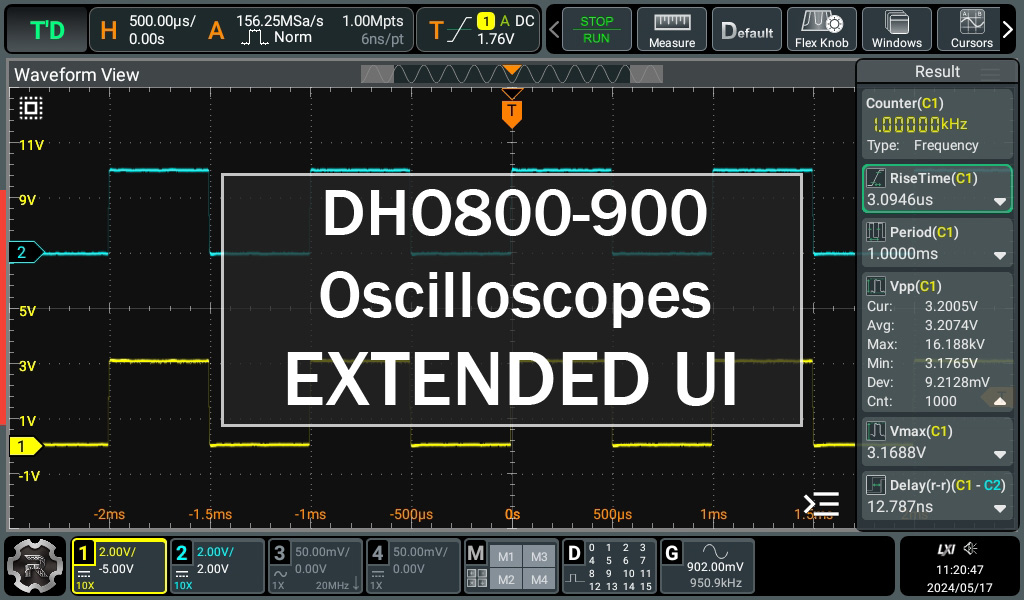Open the gear settings icon bottom-left

(34, 566)
